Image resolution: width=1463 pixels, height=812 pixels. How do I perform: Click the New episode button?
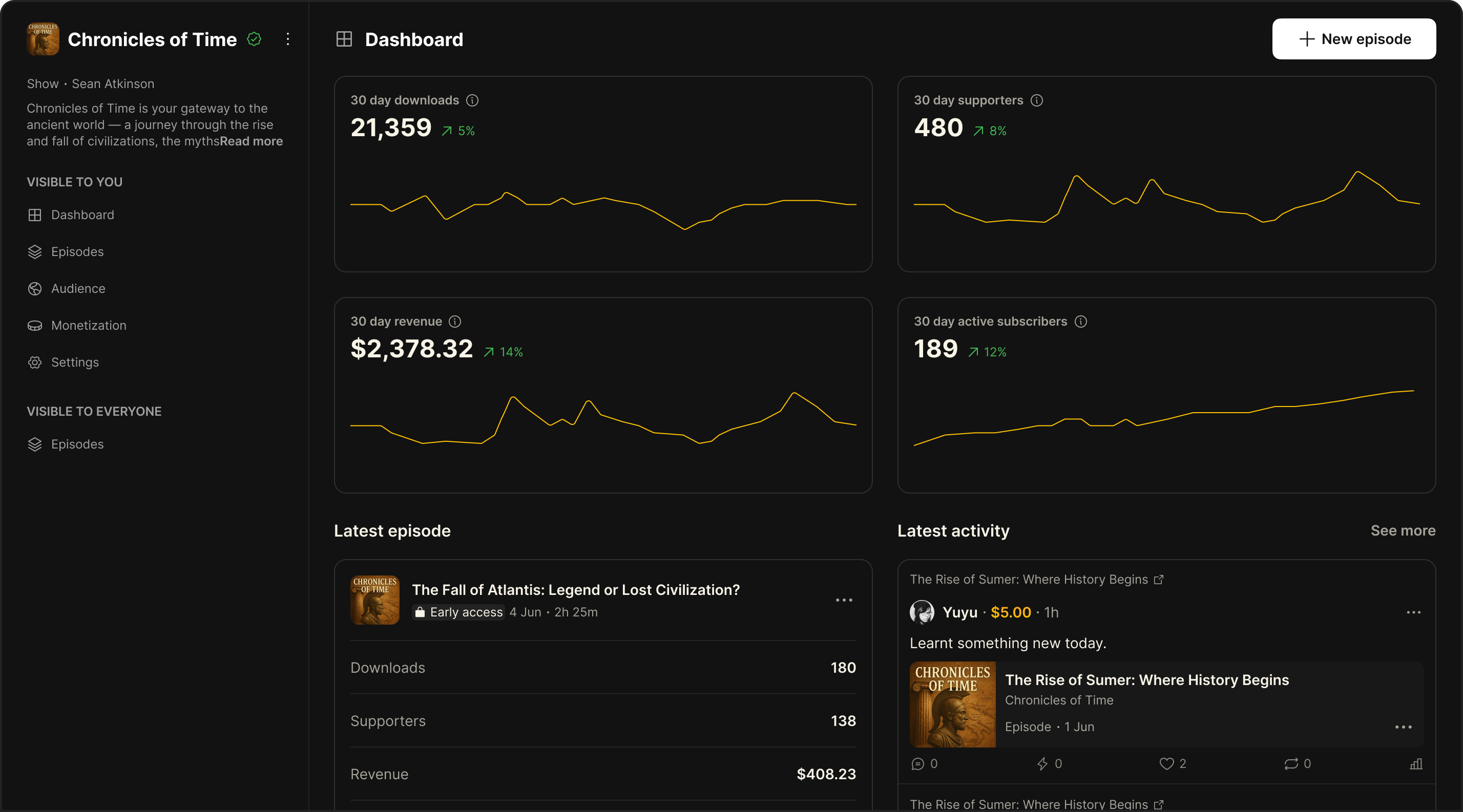[x=1353, y=39]
